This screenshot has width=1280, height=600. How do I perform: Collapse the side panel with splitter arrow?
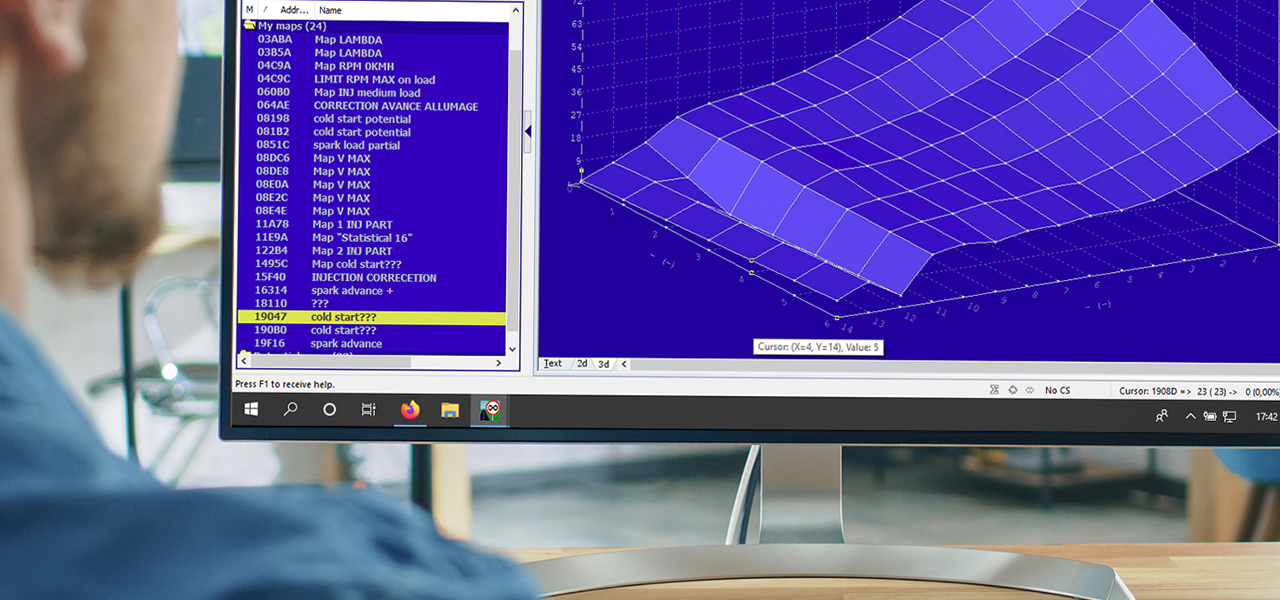click(528, 131)
